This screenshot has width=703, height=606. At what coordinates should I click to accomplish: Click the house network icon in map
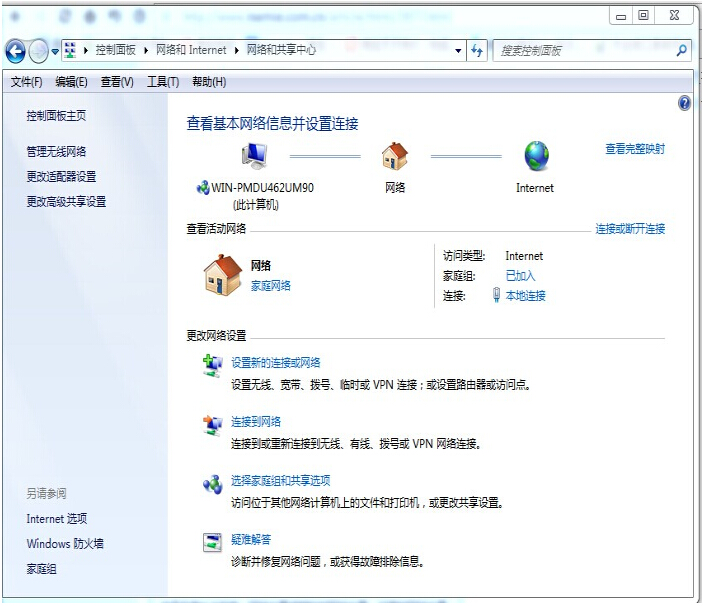pos(395,156)
